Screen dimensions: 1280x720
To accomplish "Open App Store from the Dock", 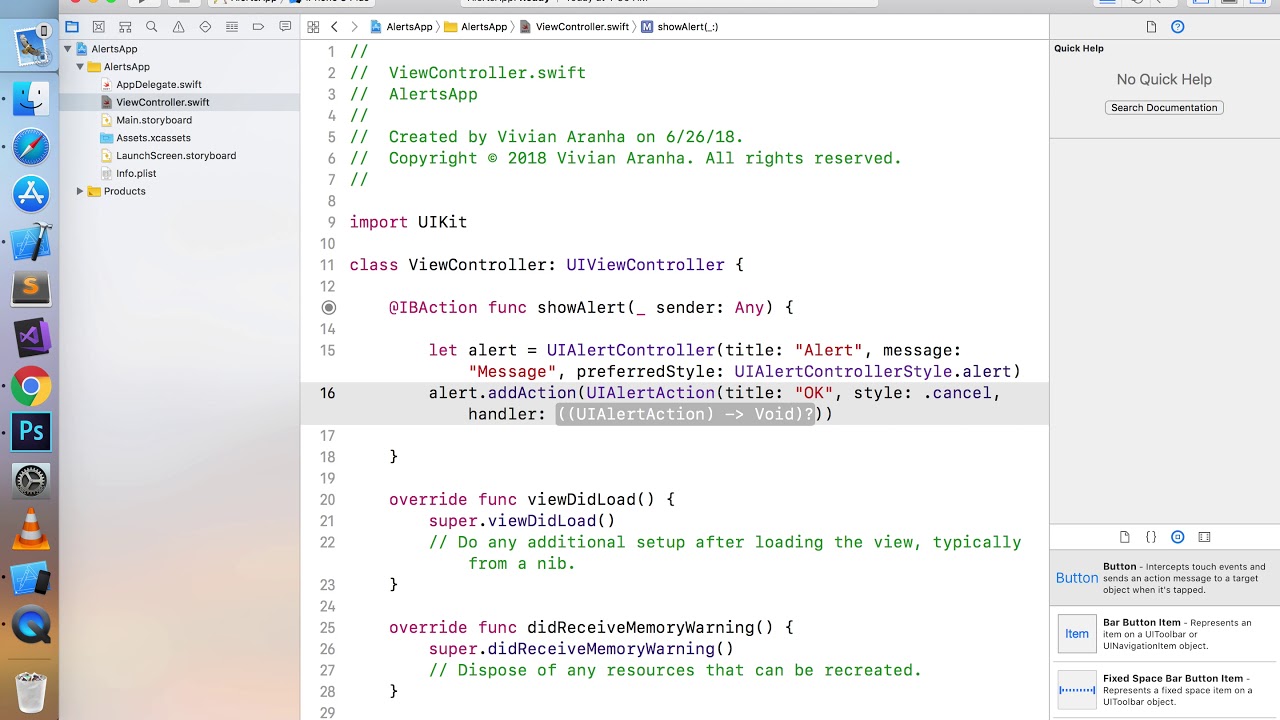I will (x=31, y=194).
